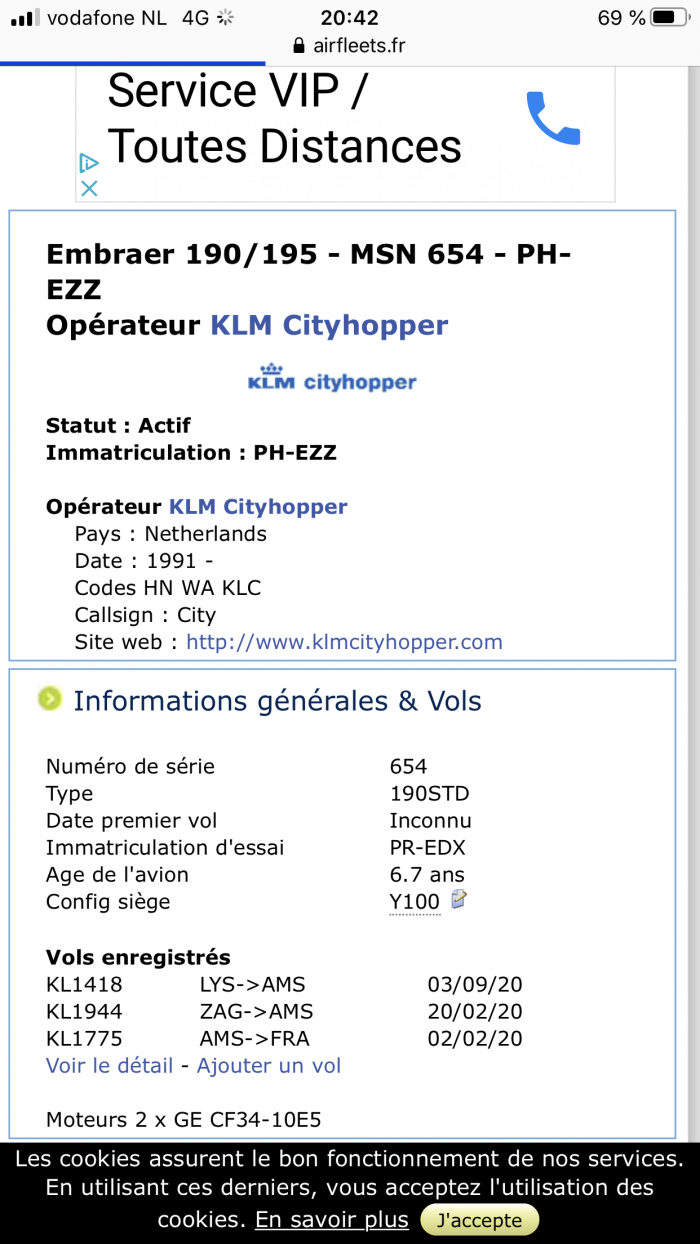Select the KL1418 LYS->AMS flight row

tap(284, 984)
